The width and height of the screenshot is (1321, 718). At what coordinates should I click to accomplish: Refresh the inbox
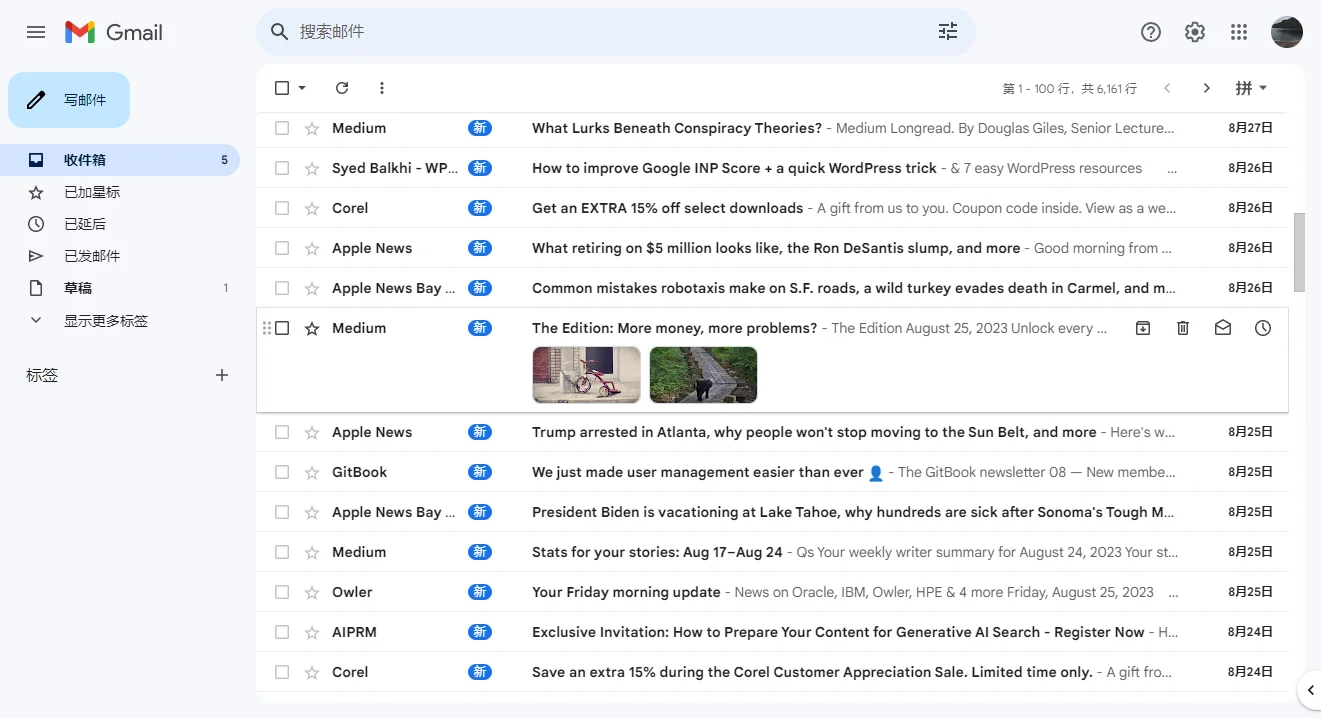click(342, 88)
